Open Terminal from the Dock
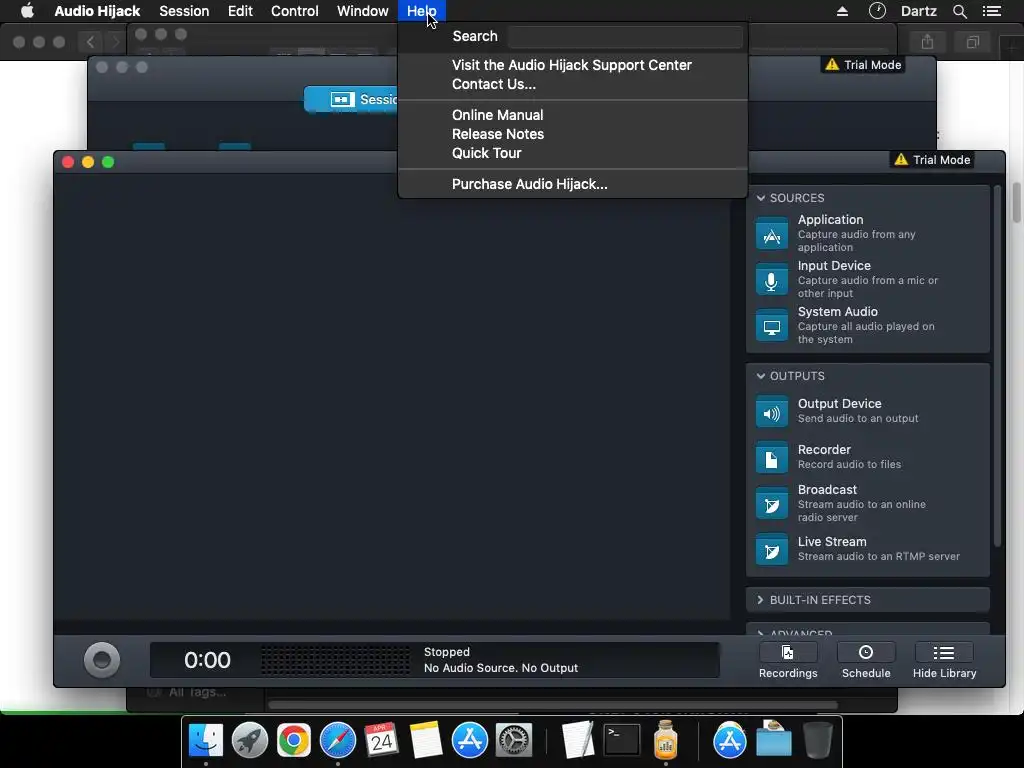 pos(622,741)
